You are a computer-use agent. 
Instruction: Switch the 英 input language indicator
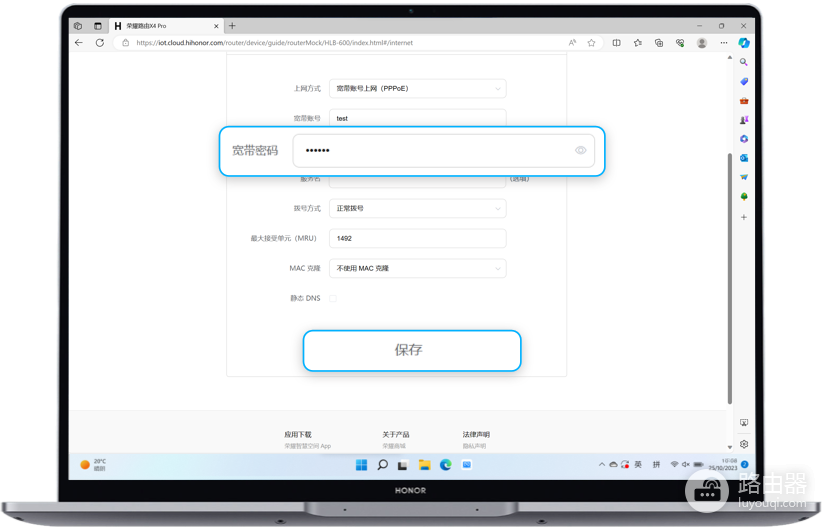(638, 465)
